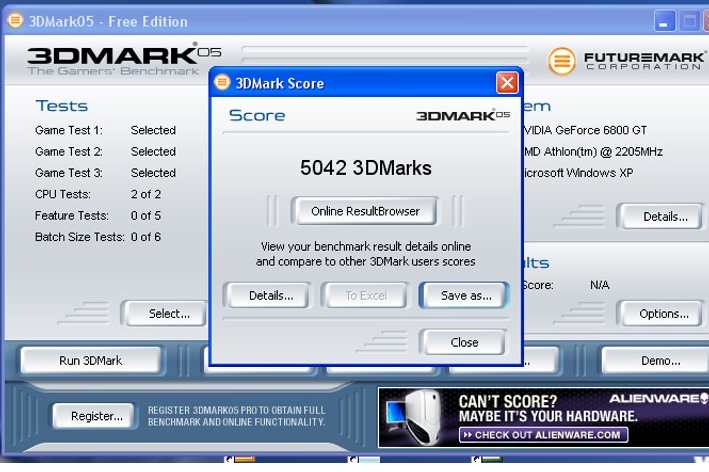This screenshot has height=472, width=709.
Task: Click Select... button under Tests
Action: (165, 313)
